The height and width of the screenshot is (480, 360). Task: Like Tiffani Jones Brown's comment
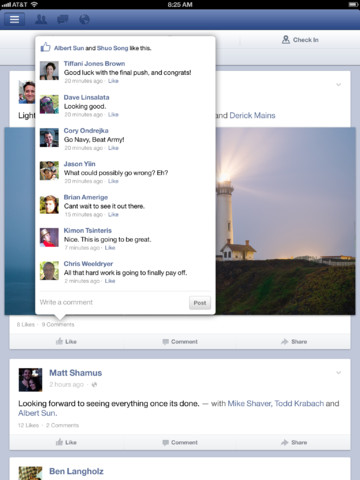point(113,81)
